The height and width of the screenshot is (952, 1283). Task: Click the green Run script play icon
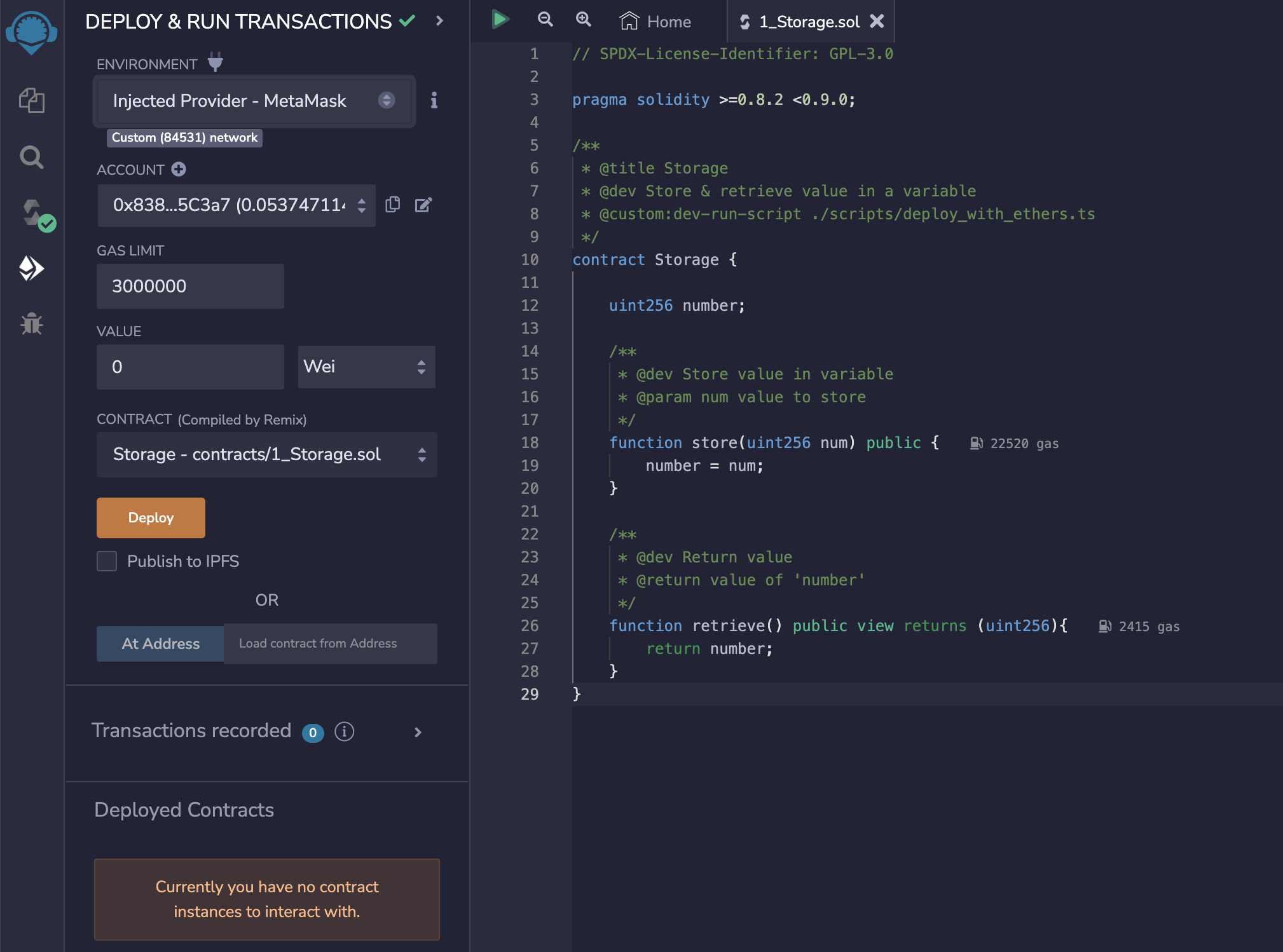pyautogui.click(x=500, y=20)
